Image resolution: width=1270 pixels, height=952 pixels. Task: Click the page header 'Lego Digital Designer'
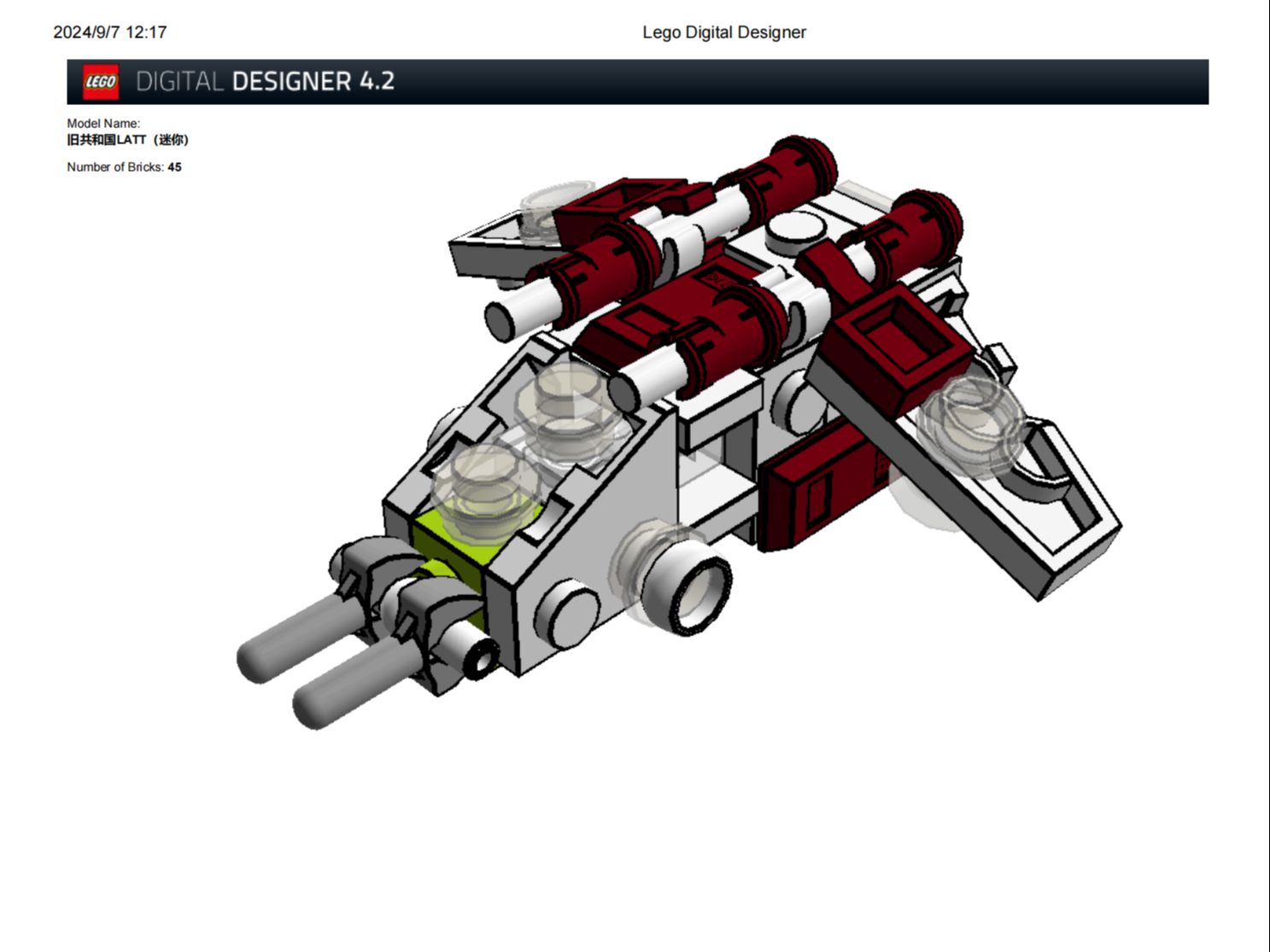pyautogui.click(x=724, y=32)
